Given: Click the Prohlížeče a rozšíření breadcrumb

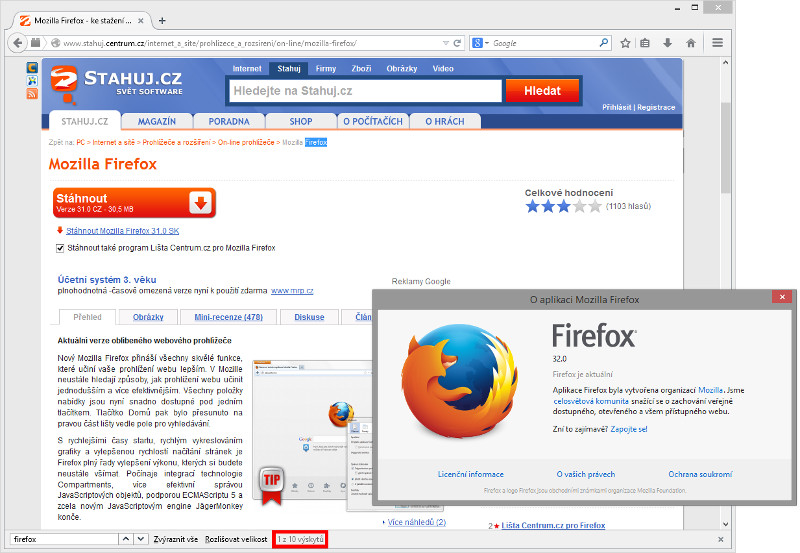Looking at the screenshot, I should [176, 143].
